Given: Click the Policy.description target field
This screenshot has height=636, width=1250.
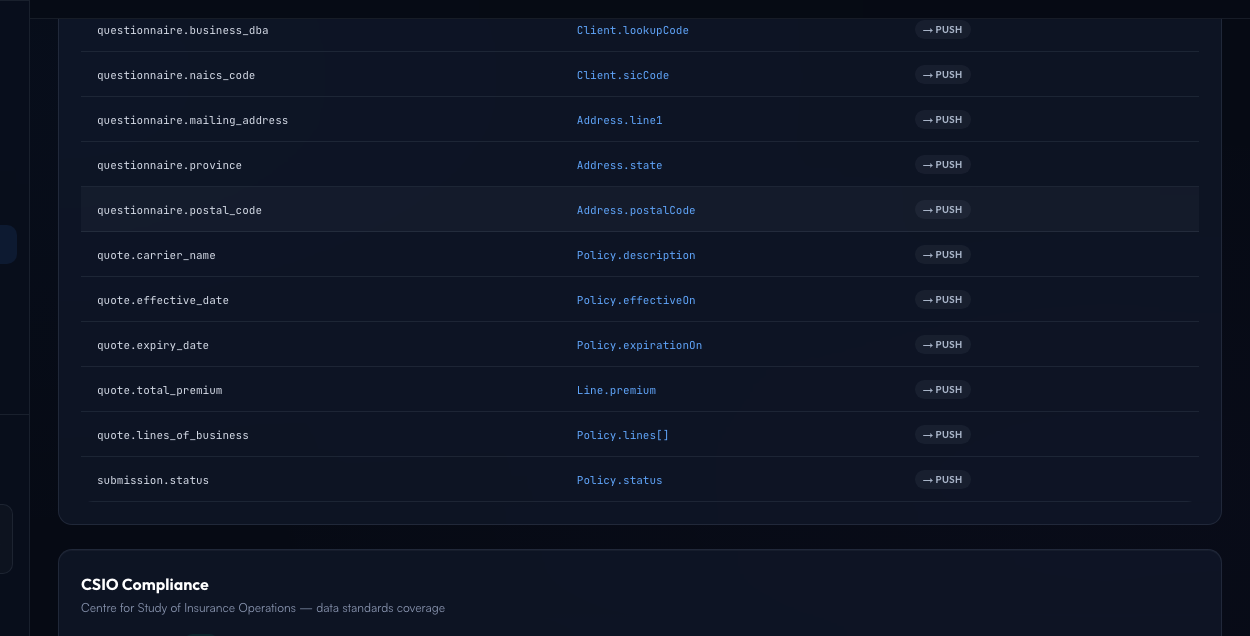Looking at the screenshot, I should pyautogui.click(x=636, y=255).
